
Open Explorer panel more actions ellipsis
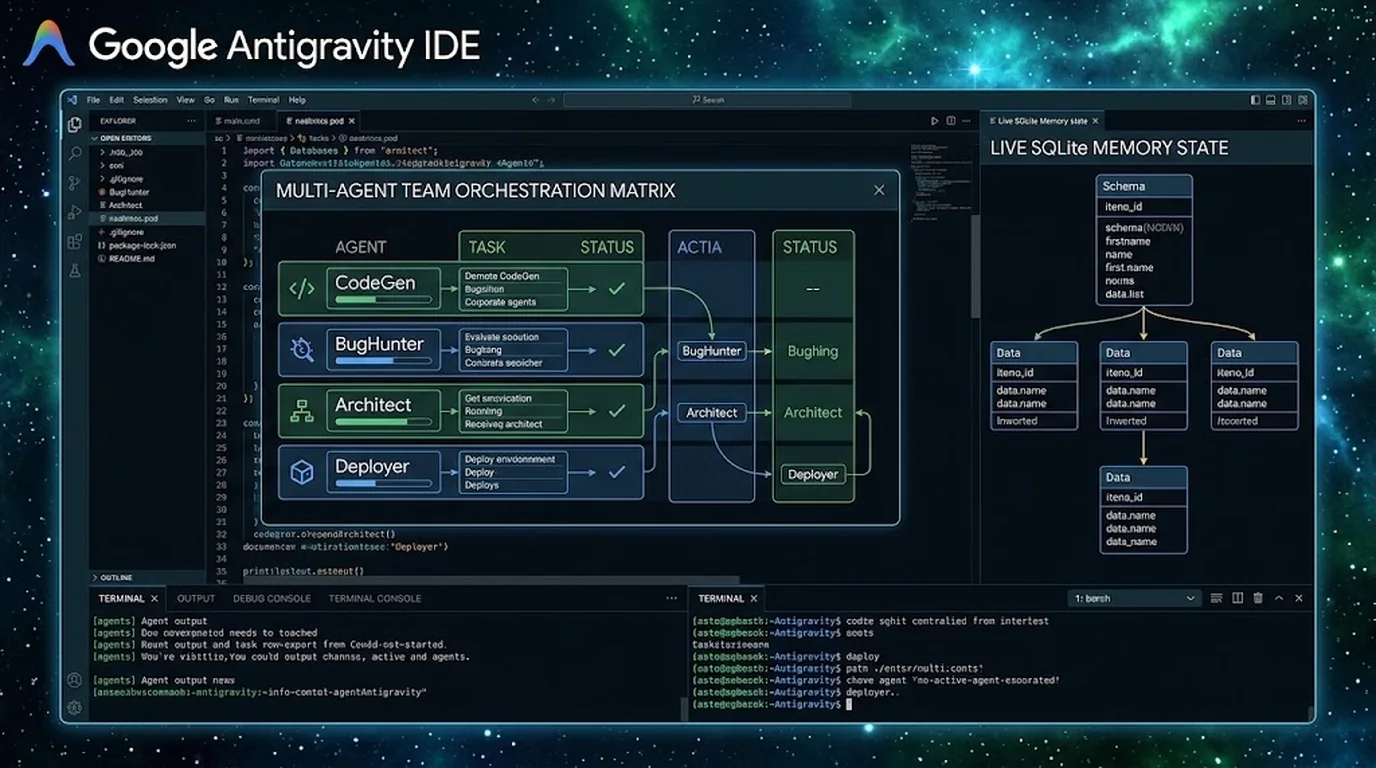point(191,121)
